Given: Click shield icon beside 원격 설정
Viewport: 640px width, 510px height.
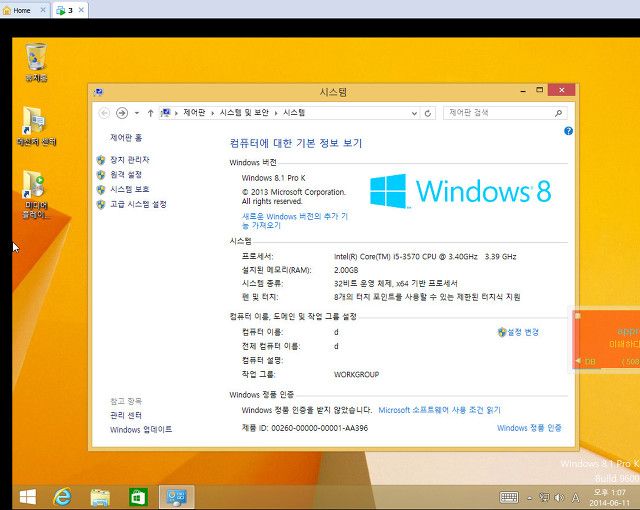Looking at the screenshot, I should coord(101,175).
